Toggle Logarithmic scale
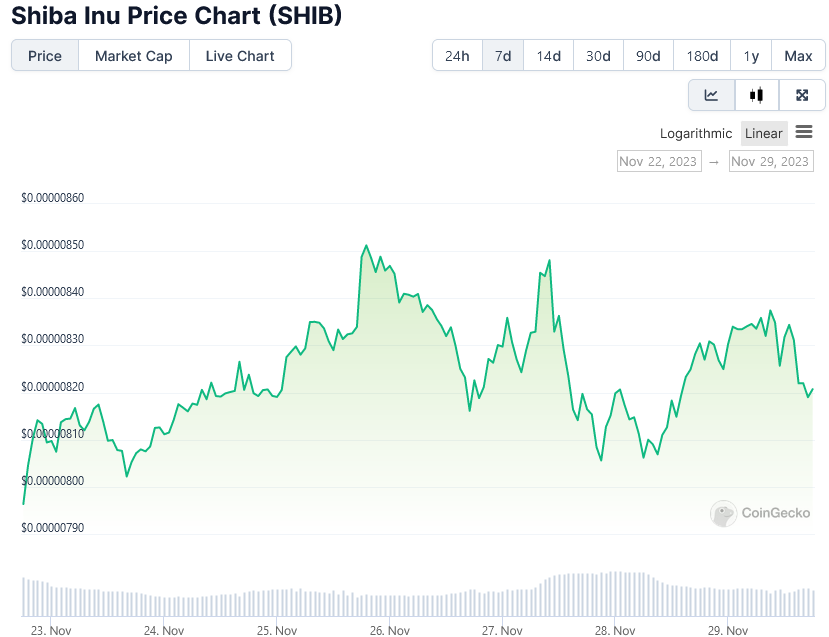The width and height of the screenshot is (829, 637). click(696, 133)
